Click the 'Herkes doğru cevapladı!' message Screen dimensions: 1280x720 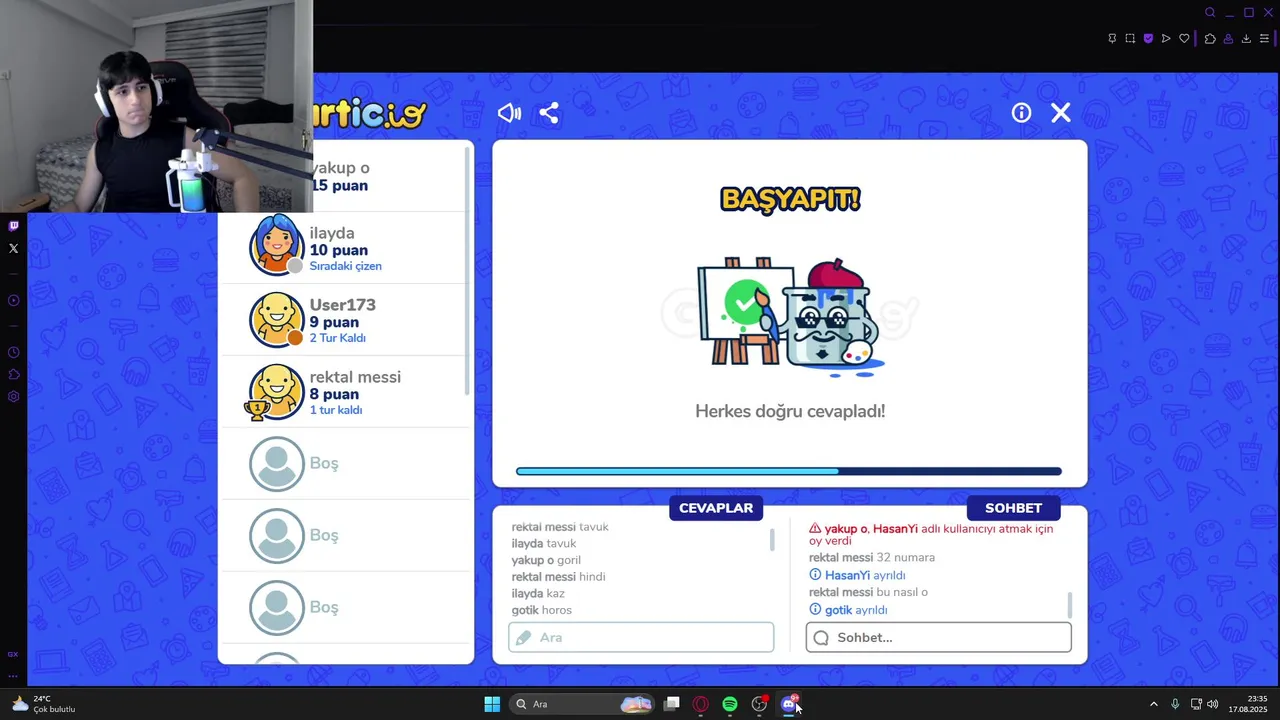[x=790, y=411]
